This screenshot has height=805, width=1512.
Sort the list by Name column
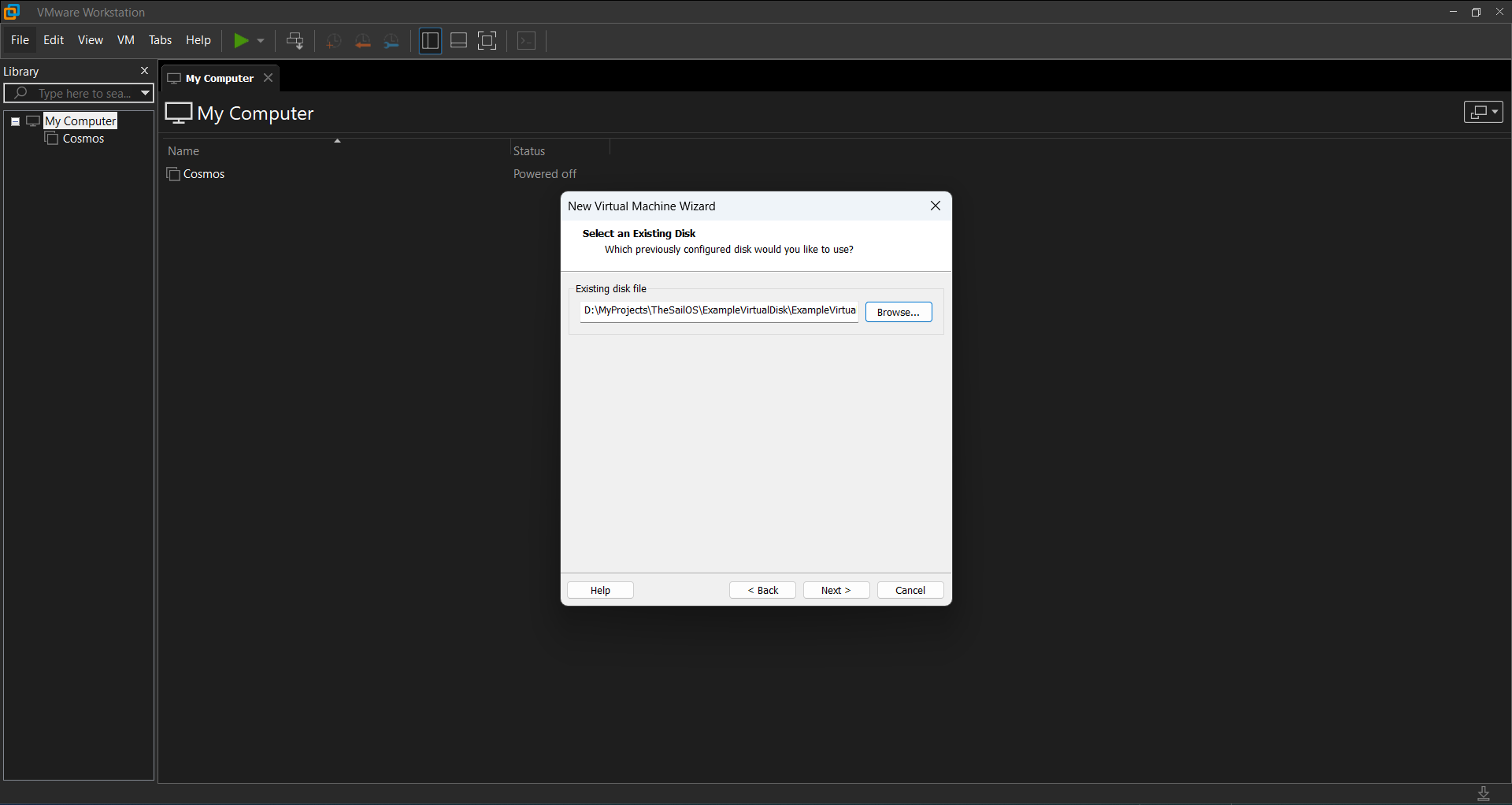[x=183, y=151]
